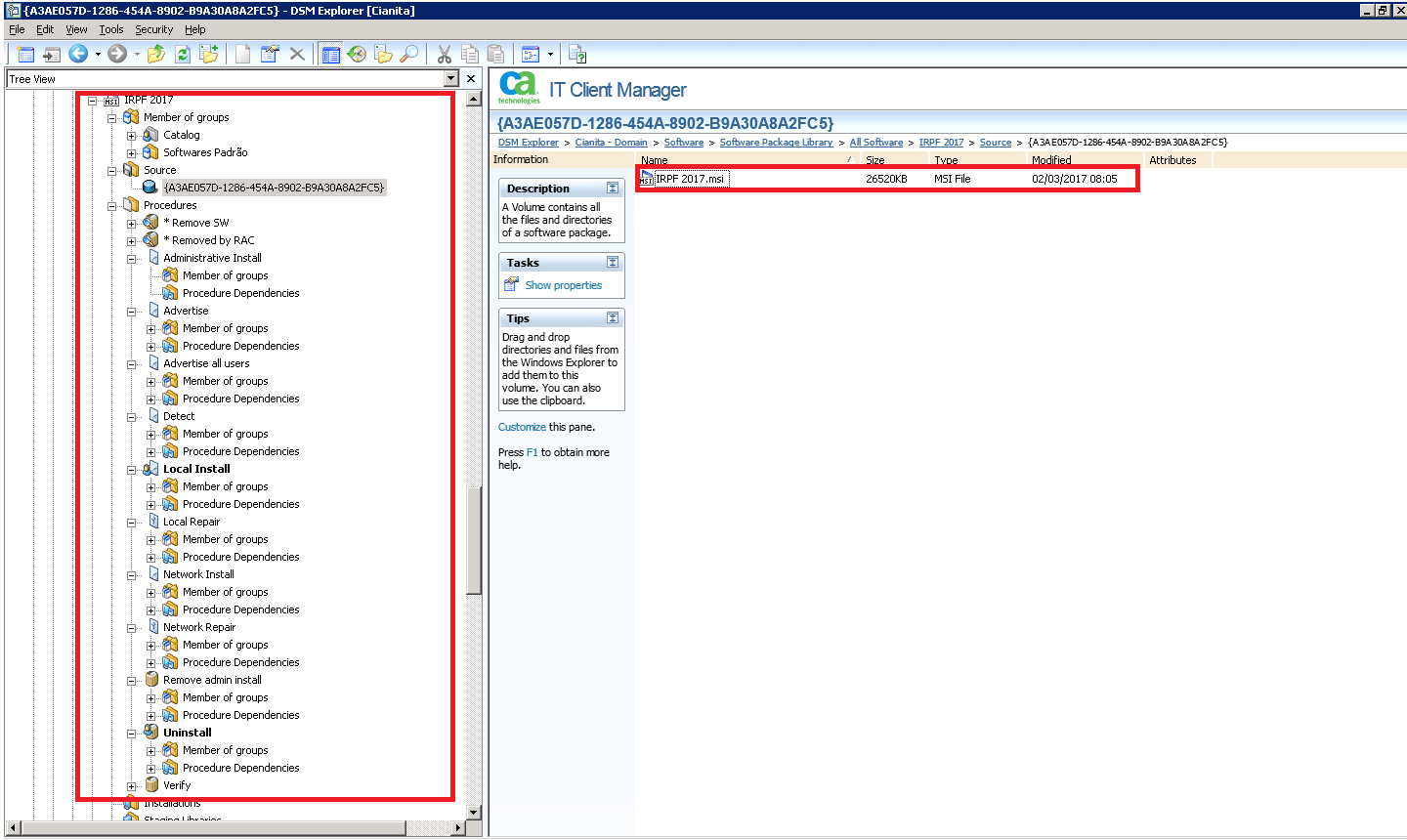Open the Help menu
Screen dimensions: 1407x840
coord(195,29)
